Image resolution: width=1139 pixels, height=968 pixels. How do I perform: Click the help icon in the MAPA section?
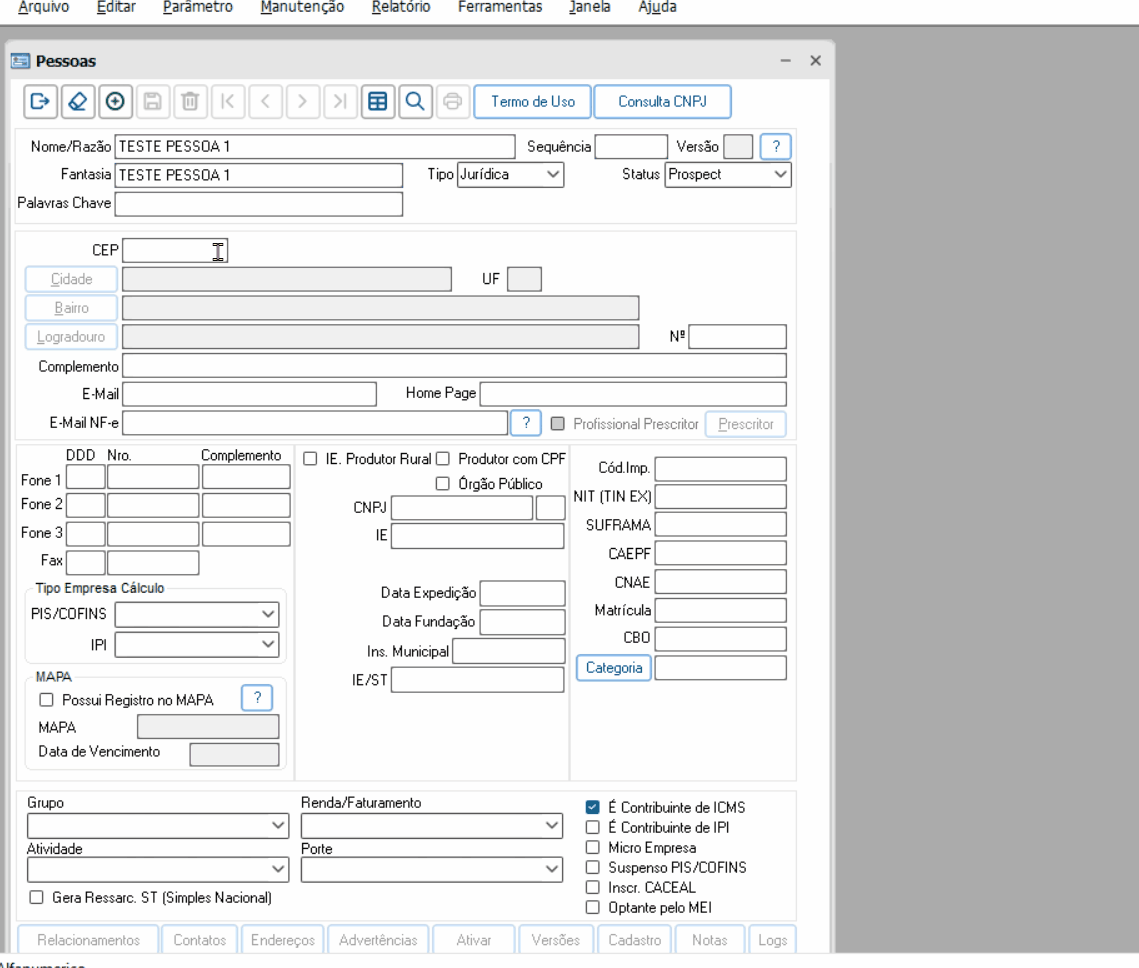[257, 698]
